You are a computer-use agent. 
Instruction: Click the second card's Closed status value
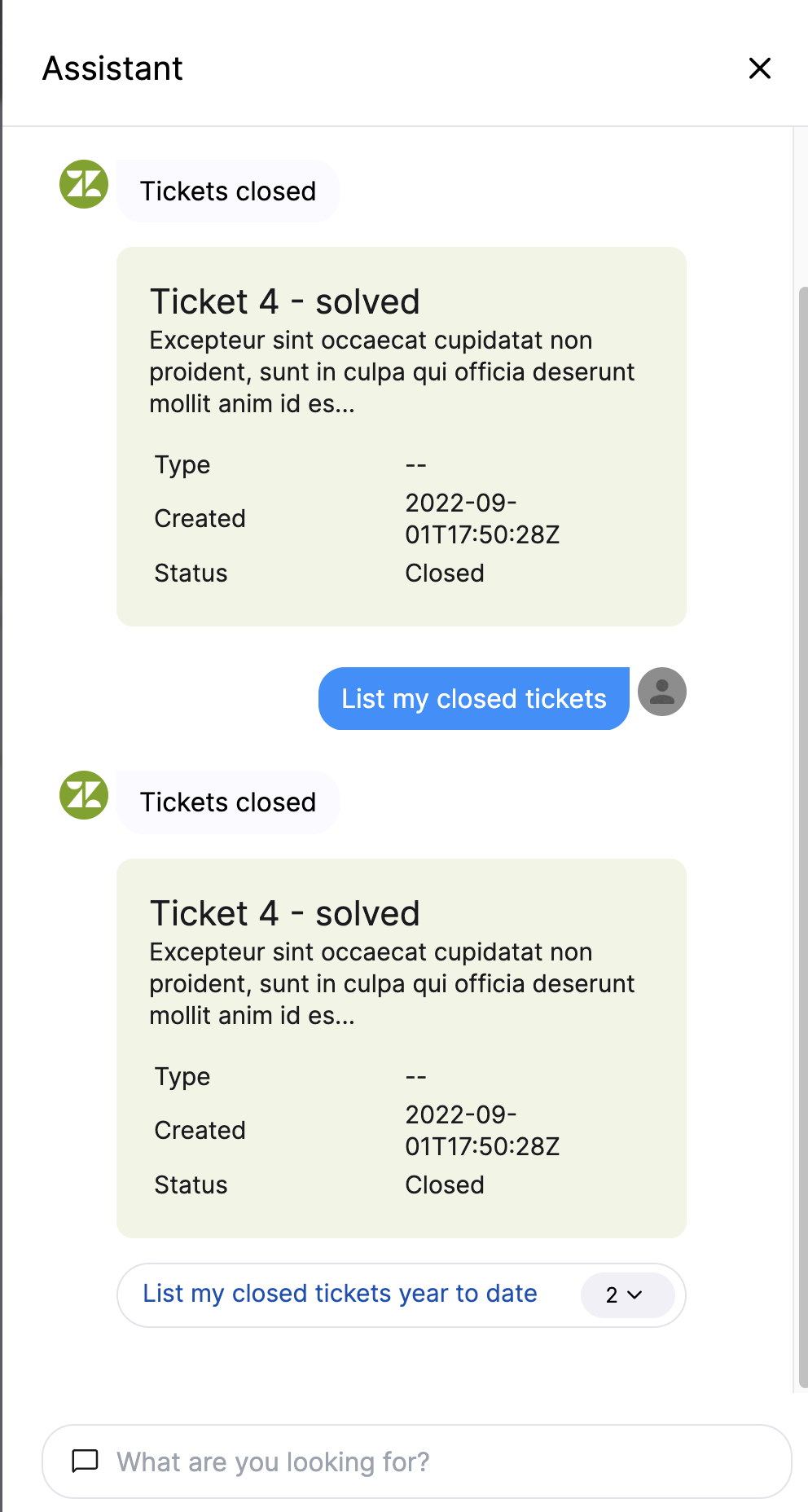coord(445,1185)
